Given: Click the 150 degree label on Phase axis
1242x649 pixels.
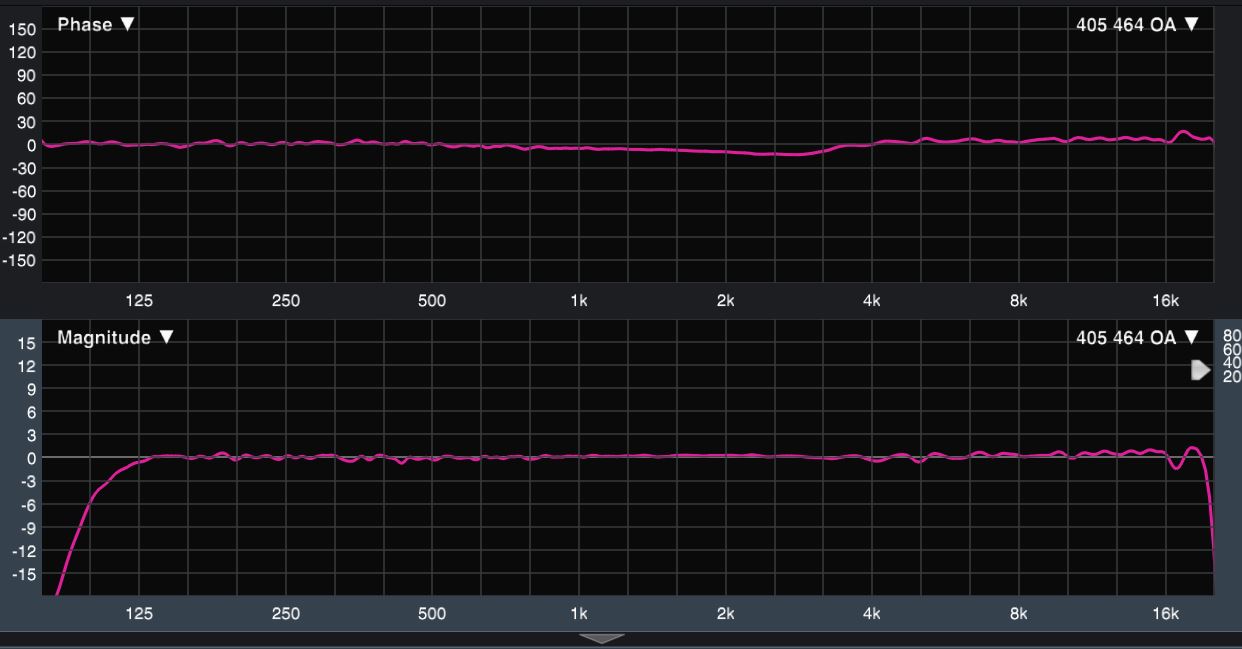Looking at the screenshot, I should point(24,30).
